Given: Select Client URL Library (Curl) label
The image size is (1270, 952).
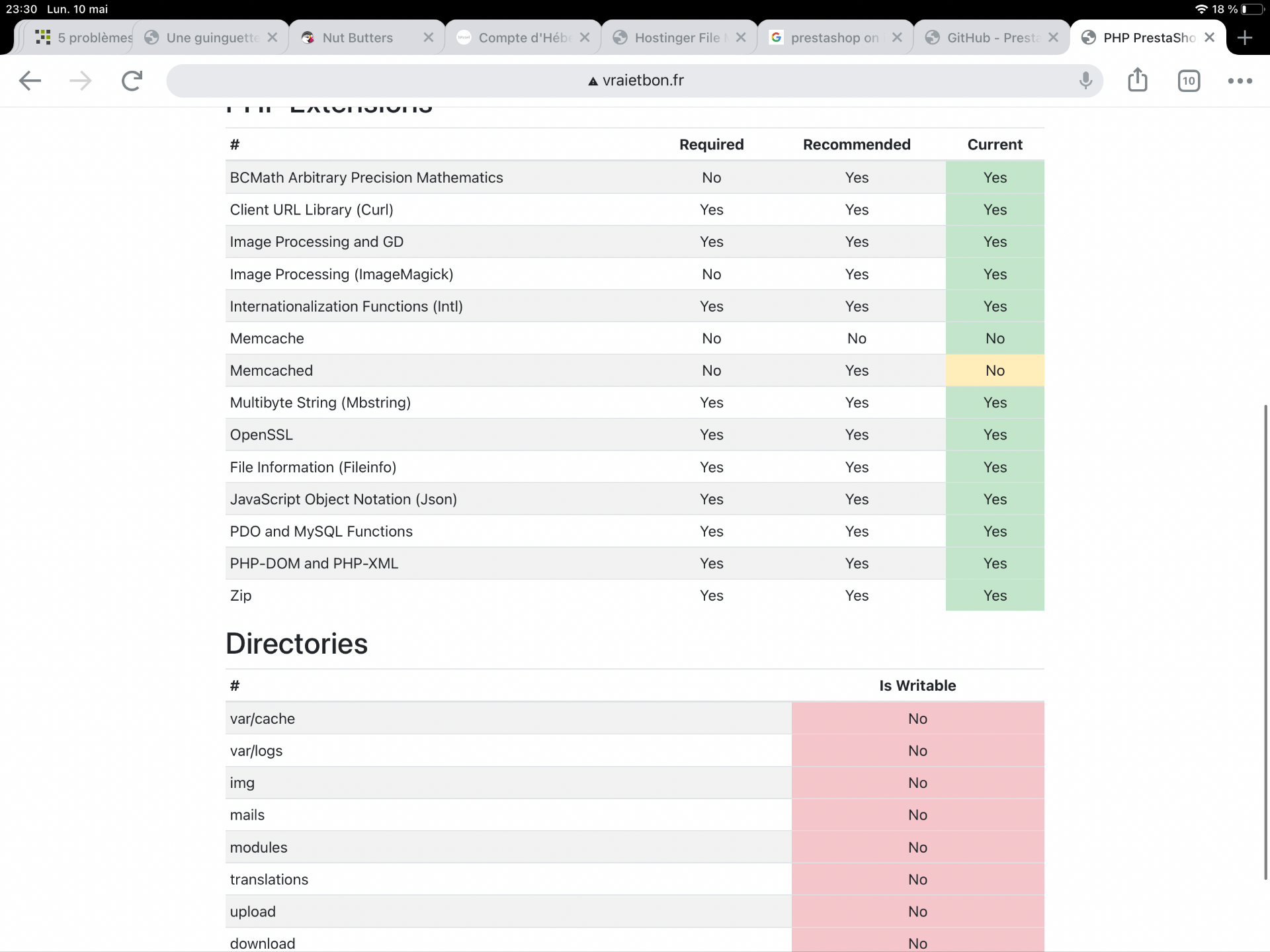Looking at the screenshot, I should pos(312,210).
